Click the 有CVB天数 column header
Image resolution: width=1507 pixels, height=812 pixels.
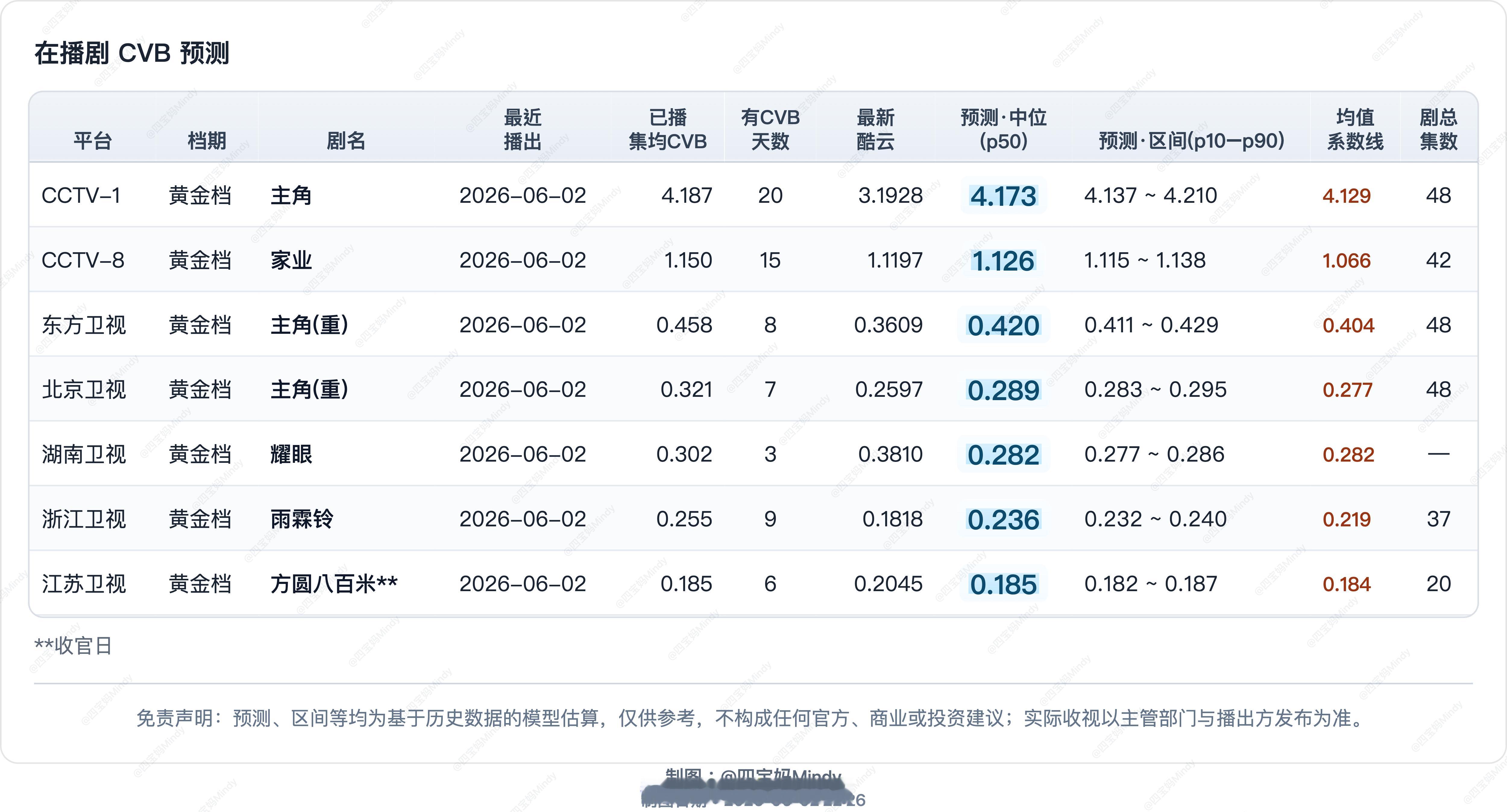click(x=770, y=129)
